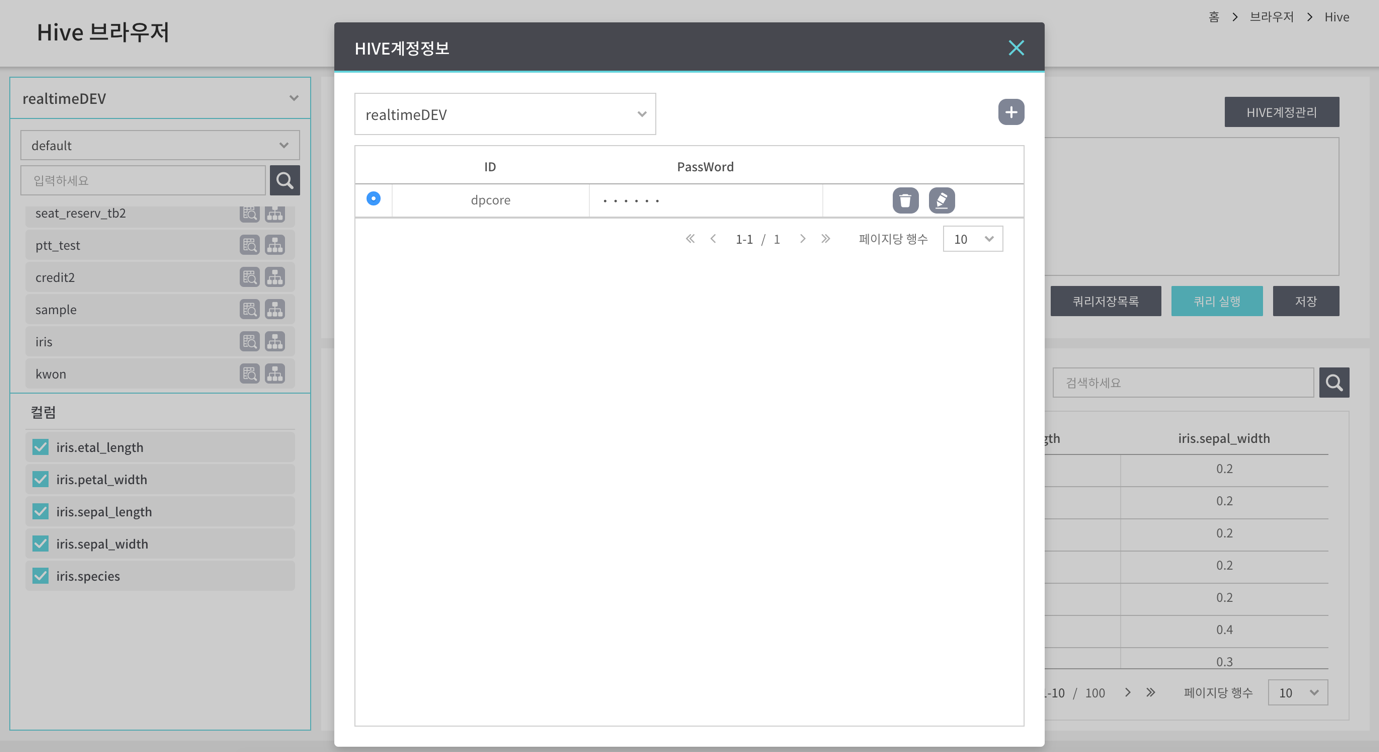Screen dimensions: 1379x752
Task: Uncheck the iris.sepal_length column
Action: (40, 511)
